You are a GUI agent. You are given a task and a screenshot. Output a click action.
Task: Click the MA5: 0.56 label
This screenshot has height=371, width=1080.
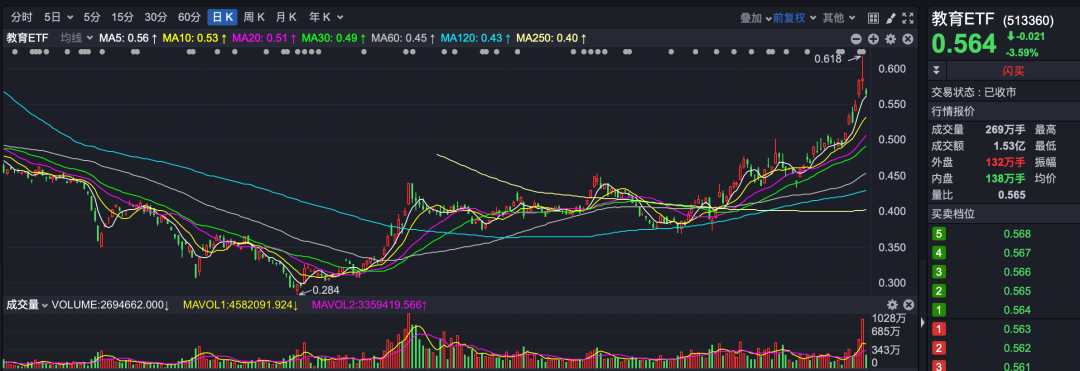pos(128,39)
